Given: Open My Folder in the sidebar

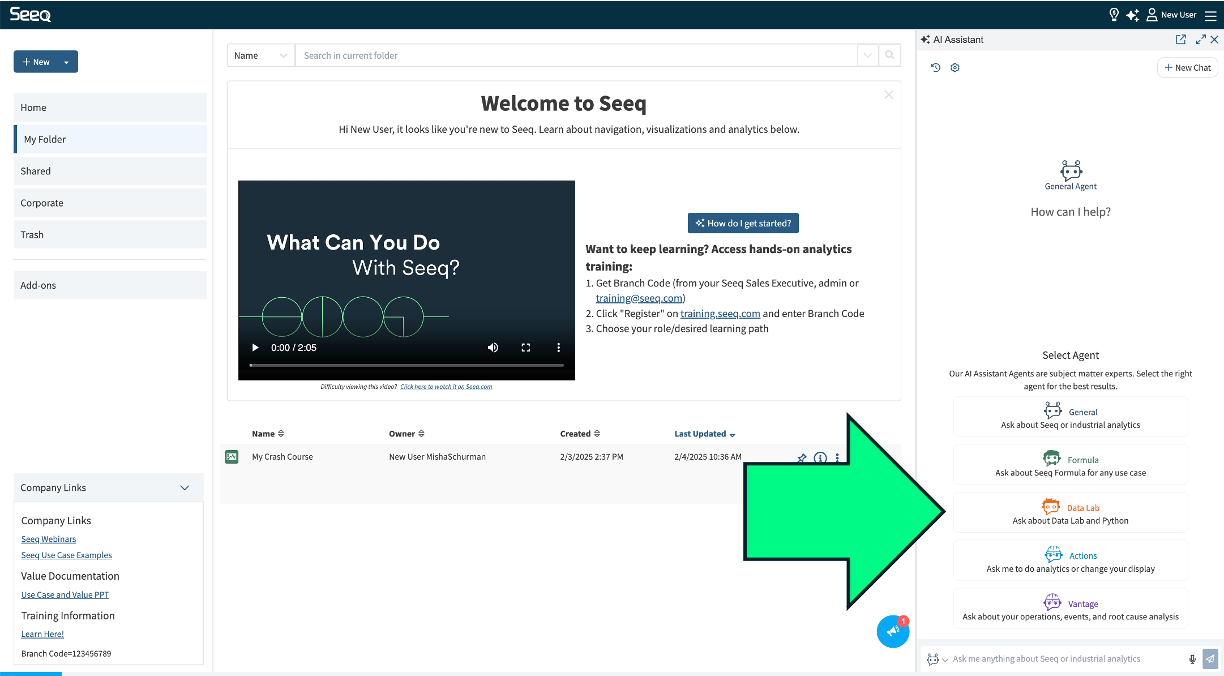Looking at the screenshot, I should pyautogui.click(x=47, y=139).
